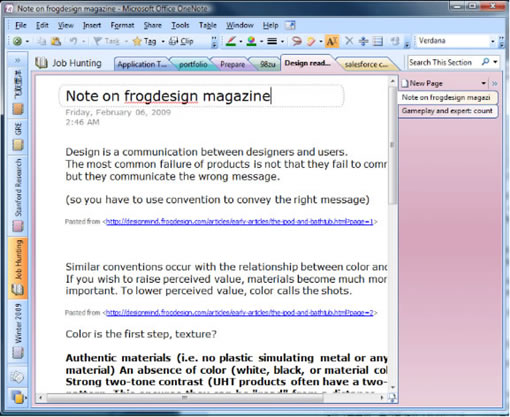Click the line thickness icon

pos(272,41)
